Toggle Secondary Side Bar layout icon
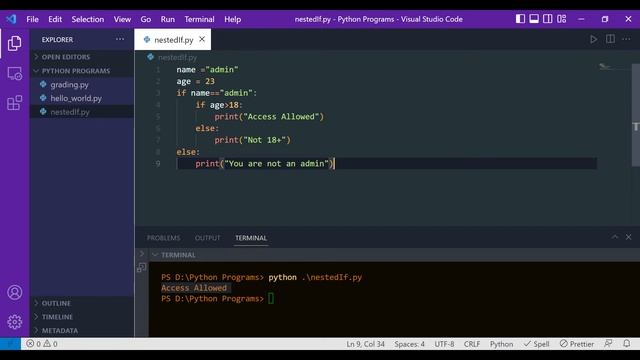Viewport: 640px width, 360px height. 548,19
